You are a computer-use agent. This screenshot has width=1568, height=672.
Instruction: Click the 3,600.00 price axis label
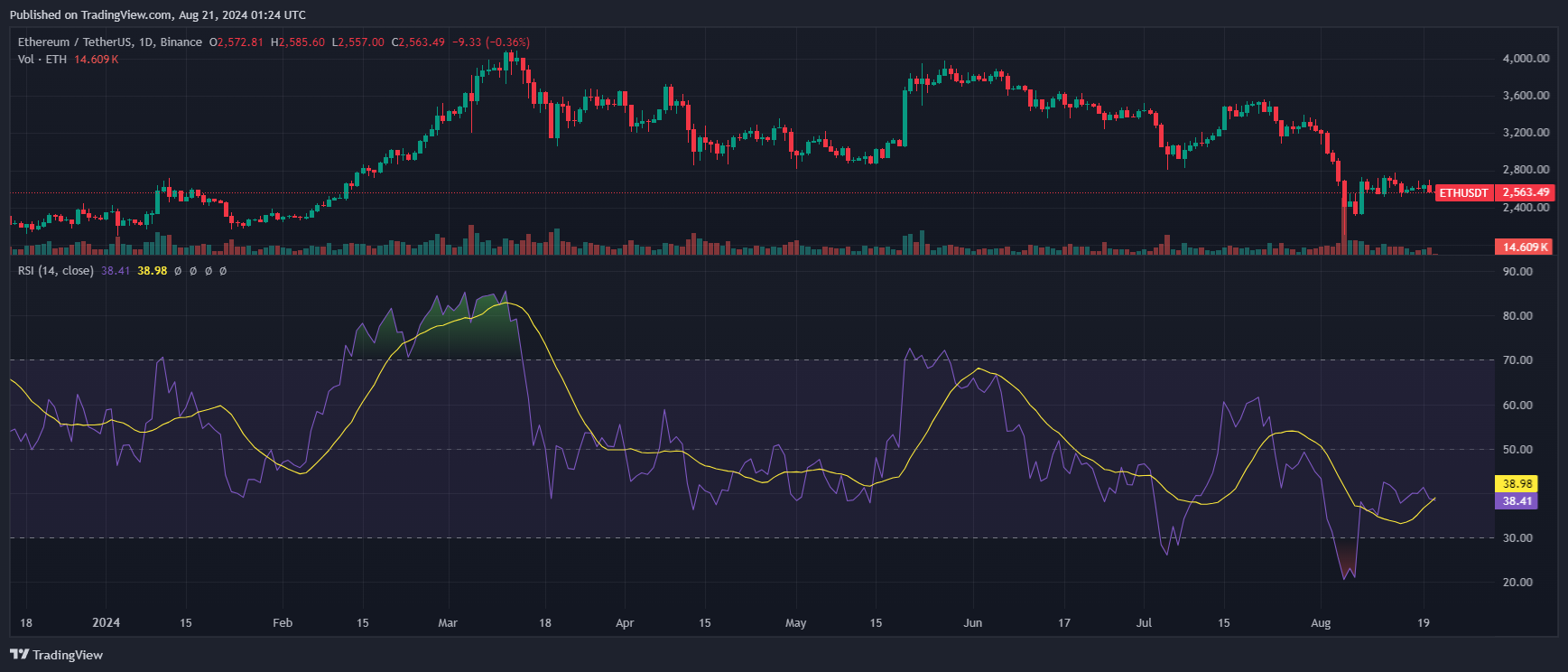pos(1526,95)
